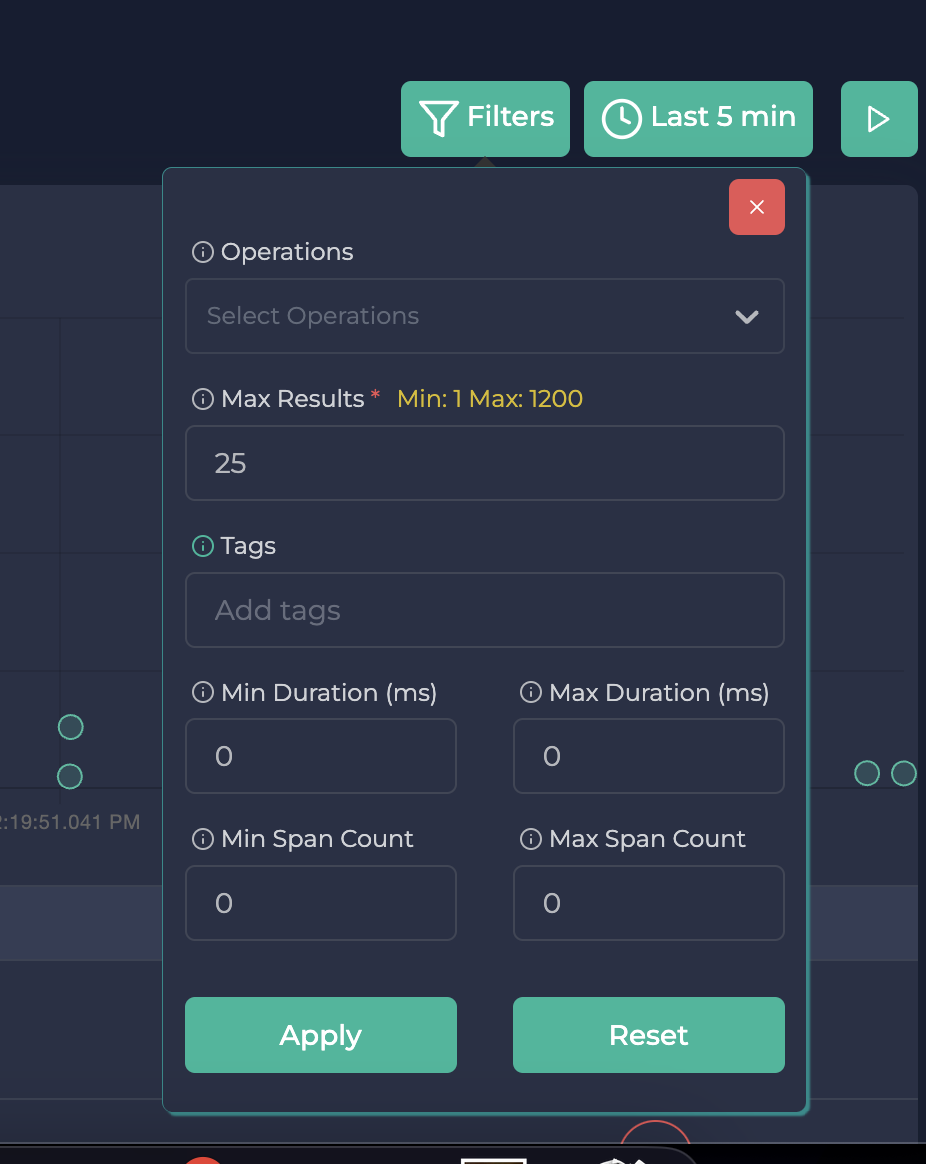Select the upper-left trace dot on chart
The width and height of the screenshot is (926, 1164).
pyautogui.click(x=70, y=727)
